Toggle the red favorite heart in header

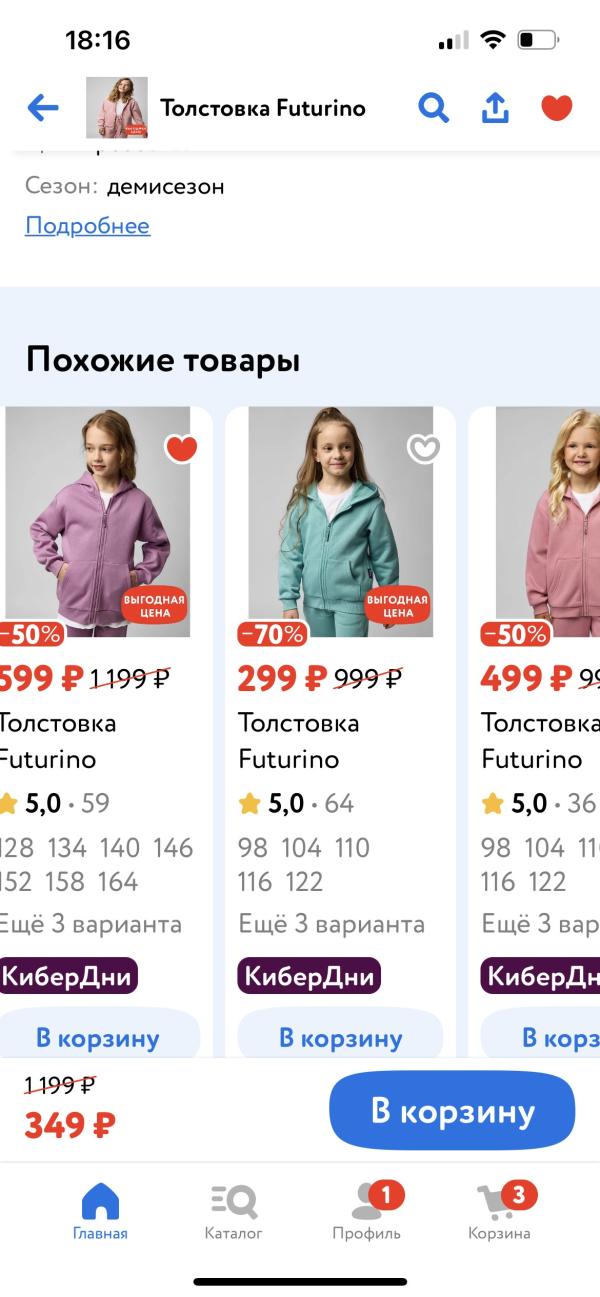[x=557, y=107]
